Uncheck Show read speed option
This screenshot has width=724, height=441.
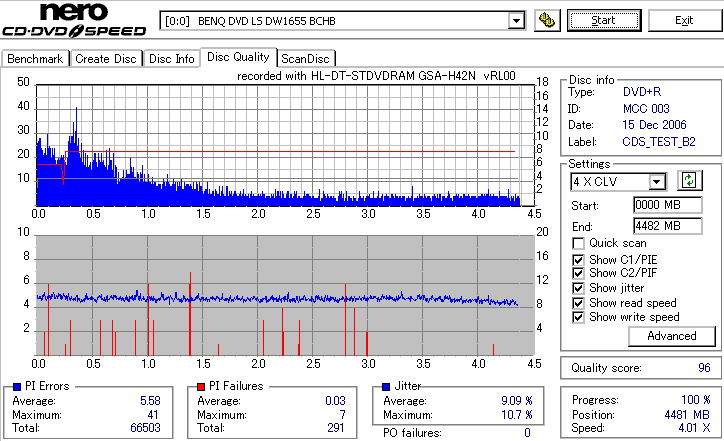point(578,303)
